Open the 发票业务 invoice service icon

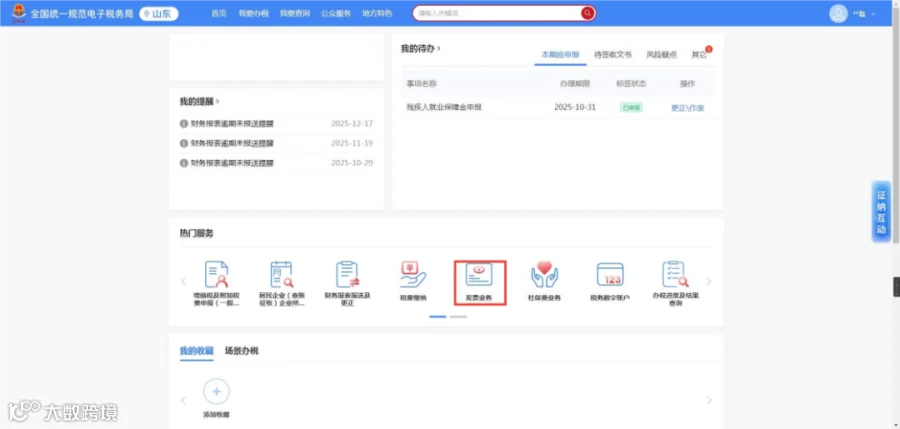[x=479, y=275]
